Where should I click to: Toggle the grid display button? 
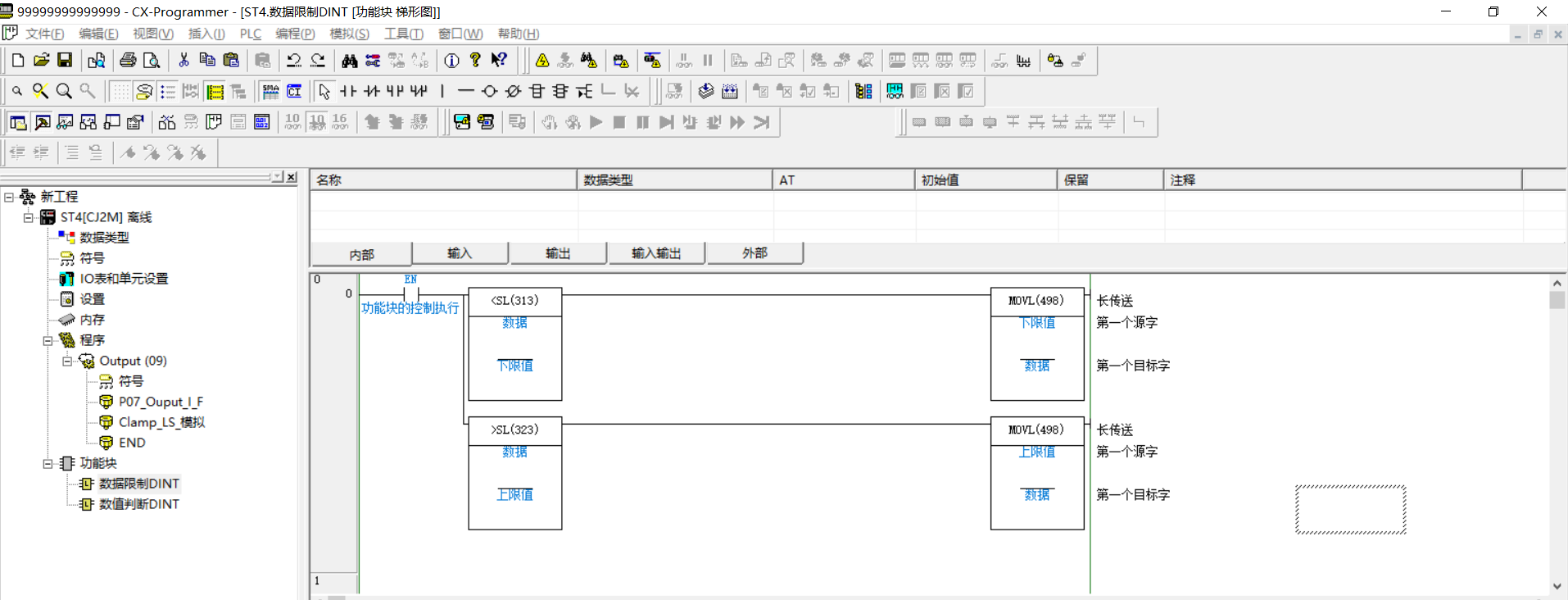coord(120,91)
